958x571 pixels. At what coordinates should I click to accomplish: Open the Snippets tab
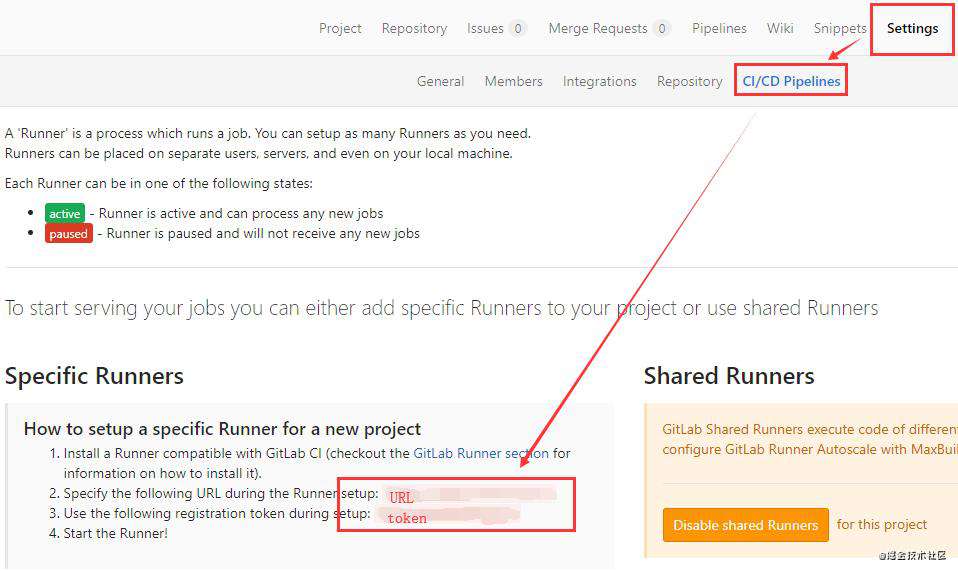(840, 29)
